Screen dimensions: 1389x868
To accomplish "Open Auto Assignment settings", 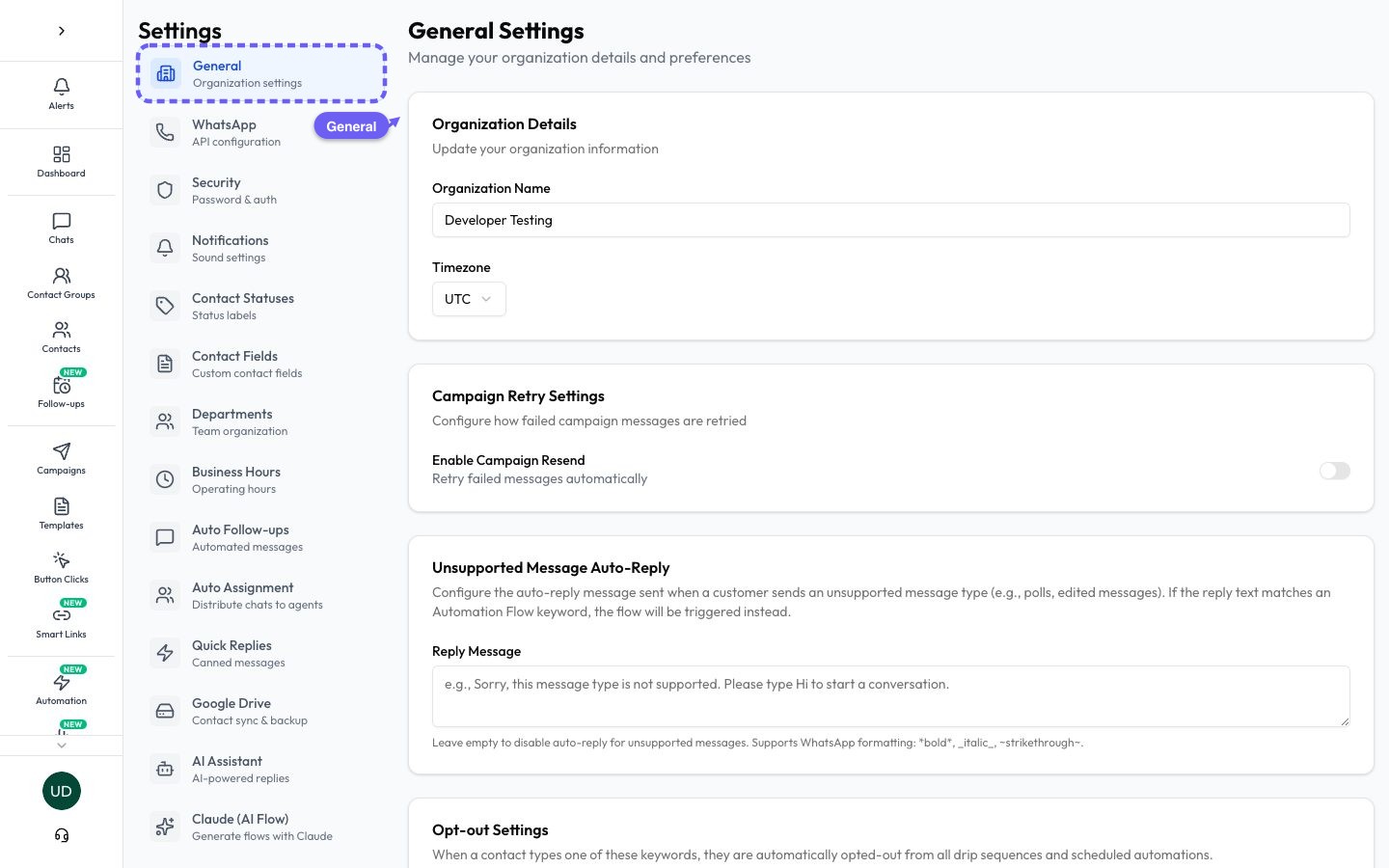I will (x=261, y=595).
